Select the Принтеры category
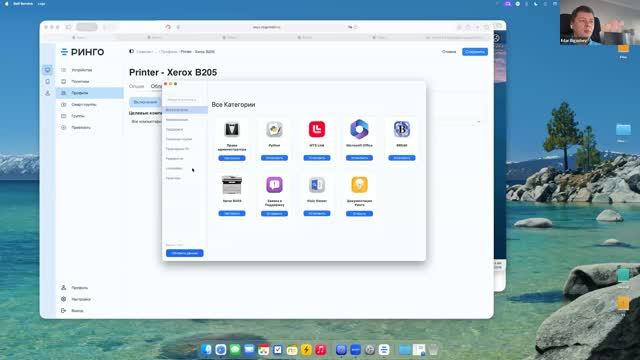Viewport: 640px width, 360px height. click(173, 178)
